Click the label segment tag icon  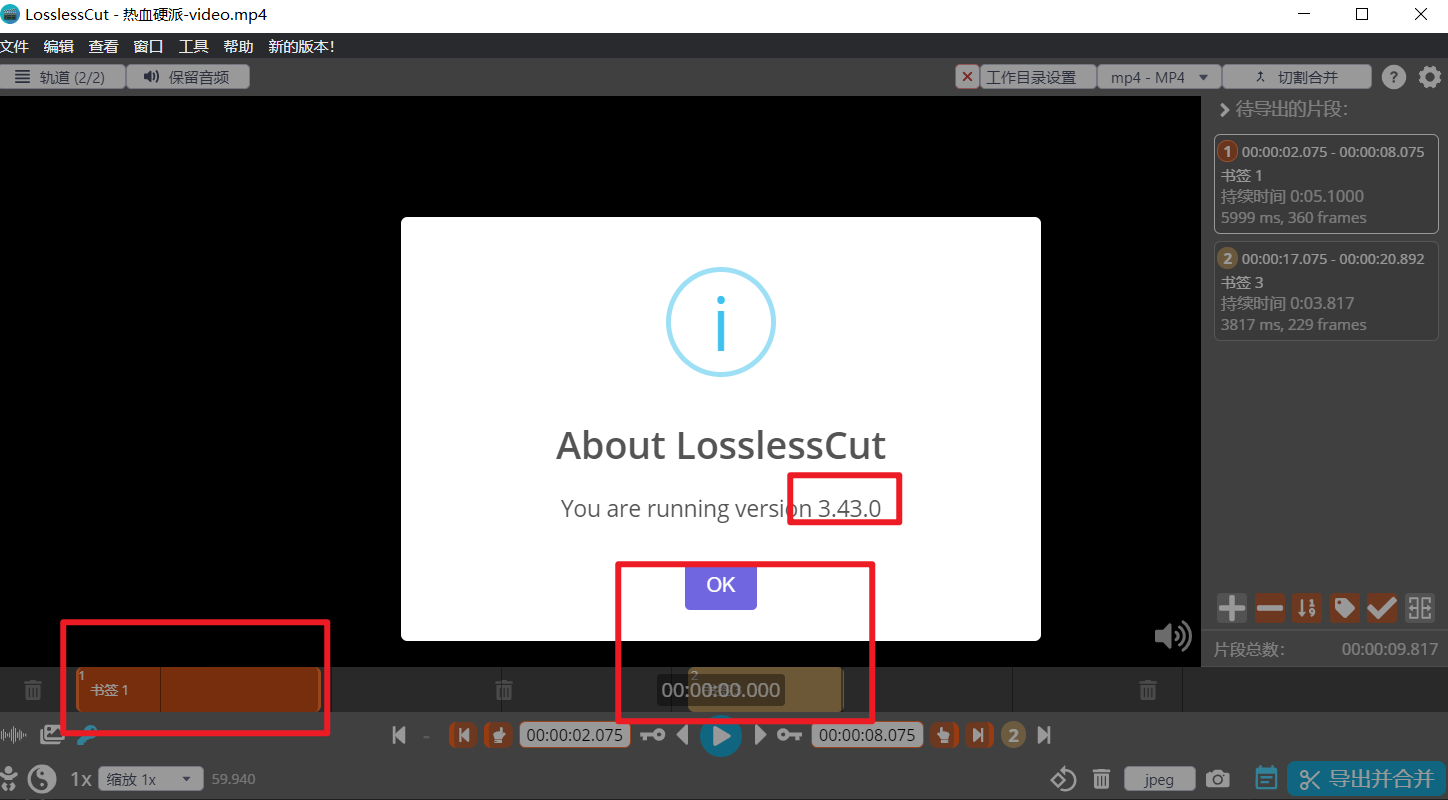coord(1344,608)
